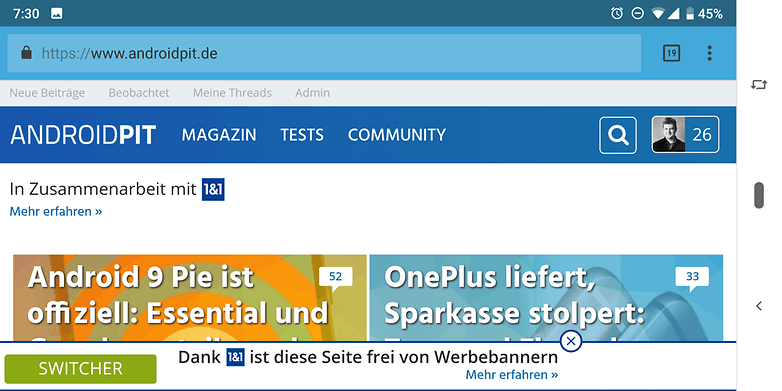This screenshot has width=782, height=391.
Task: Click the banner text Dank 1&1 ist diese Seite frei
Action: (368, 357)
